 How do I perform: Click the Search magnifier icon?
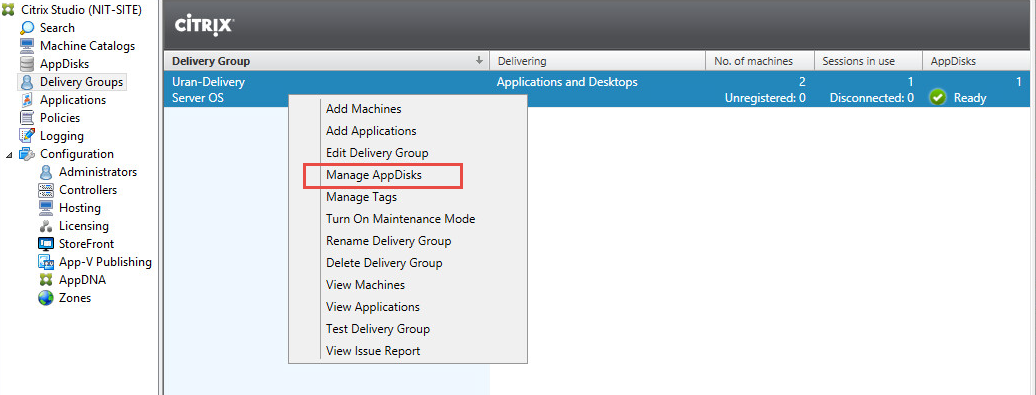(27, 28)
